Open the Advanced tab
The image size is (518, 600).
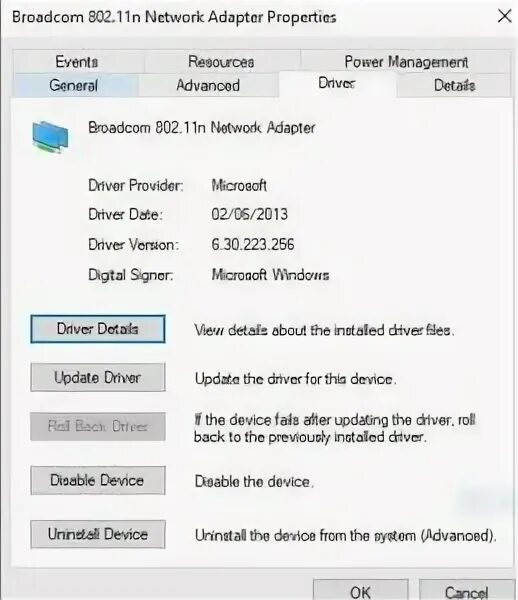point(208,85)
